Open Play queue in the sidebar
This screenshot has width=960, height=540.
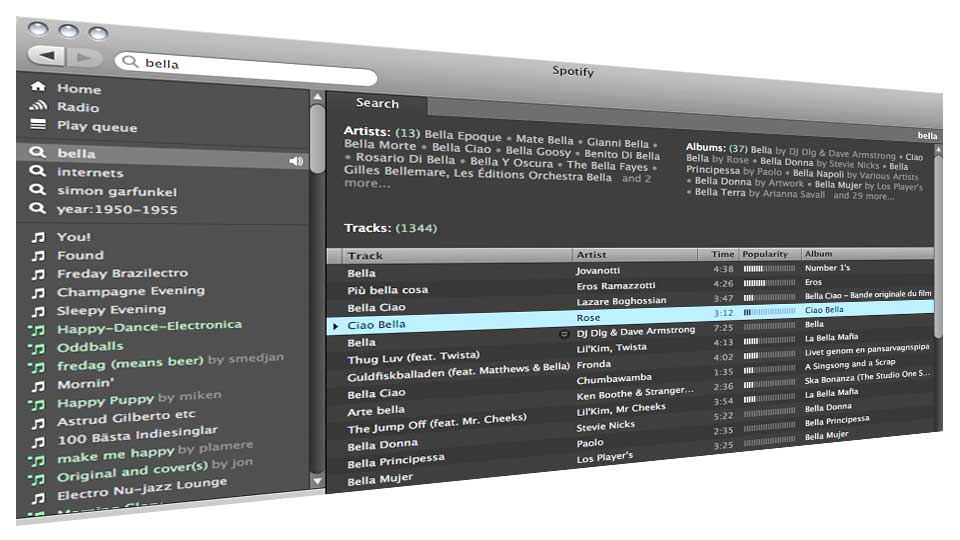(97, 126)
